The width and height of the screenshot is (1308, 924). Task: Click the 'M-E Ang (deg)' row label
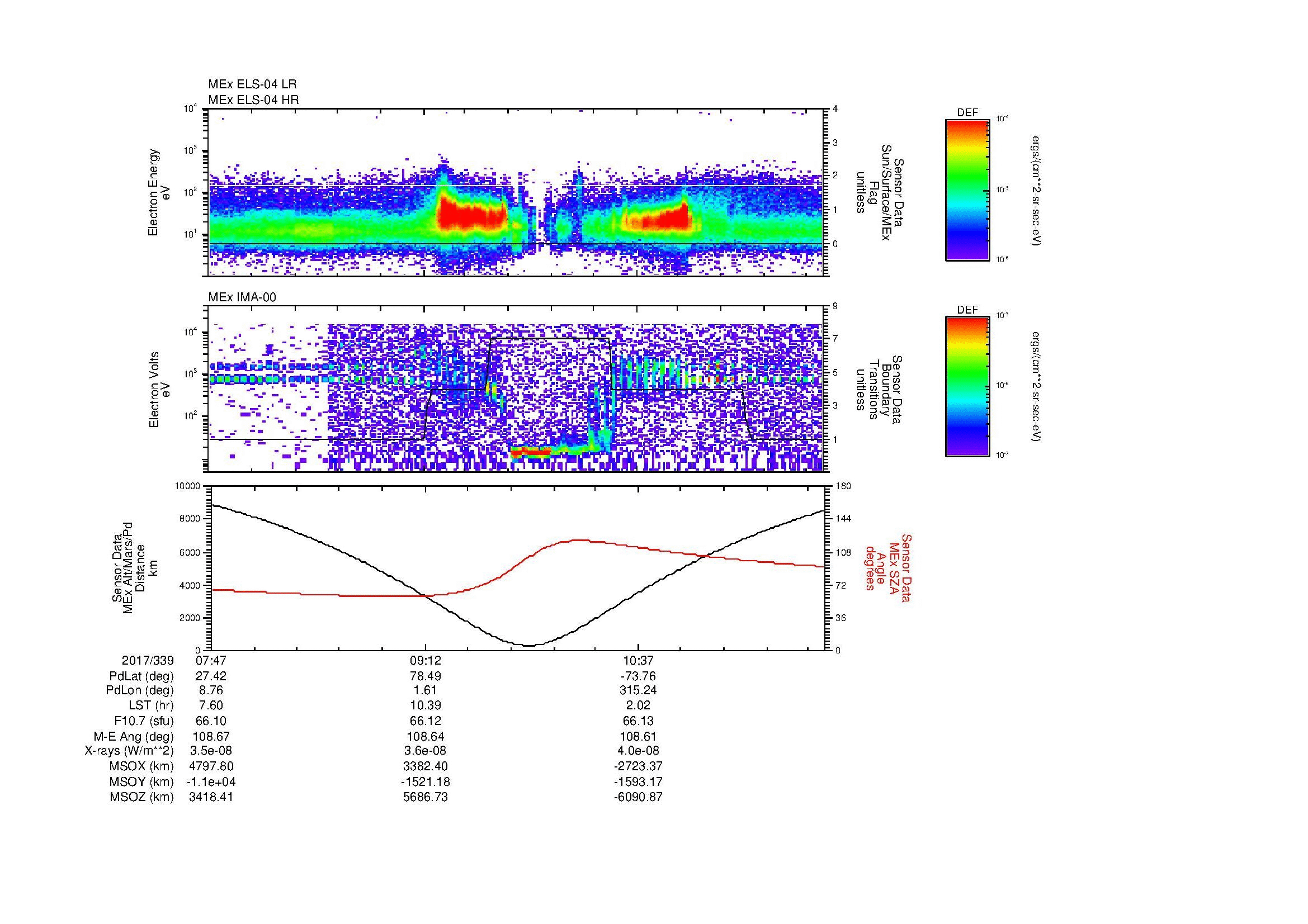(x=134, y=736)
